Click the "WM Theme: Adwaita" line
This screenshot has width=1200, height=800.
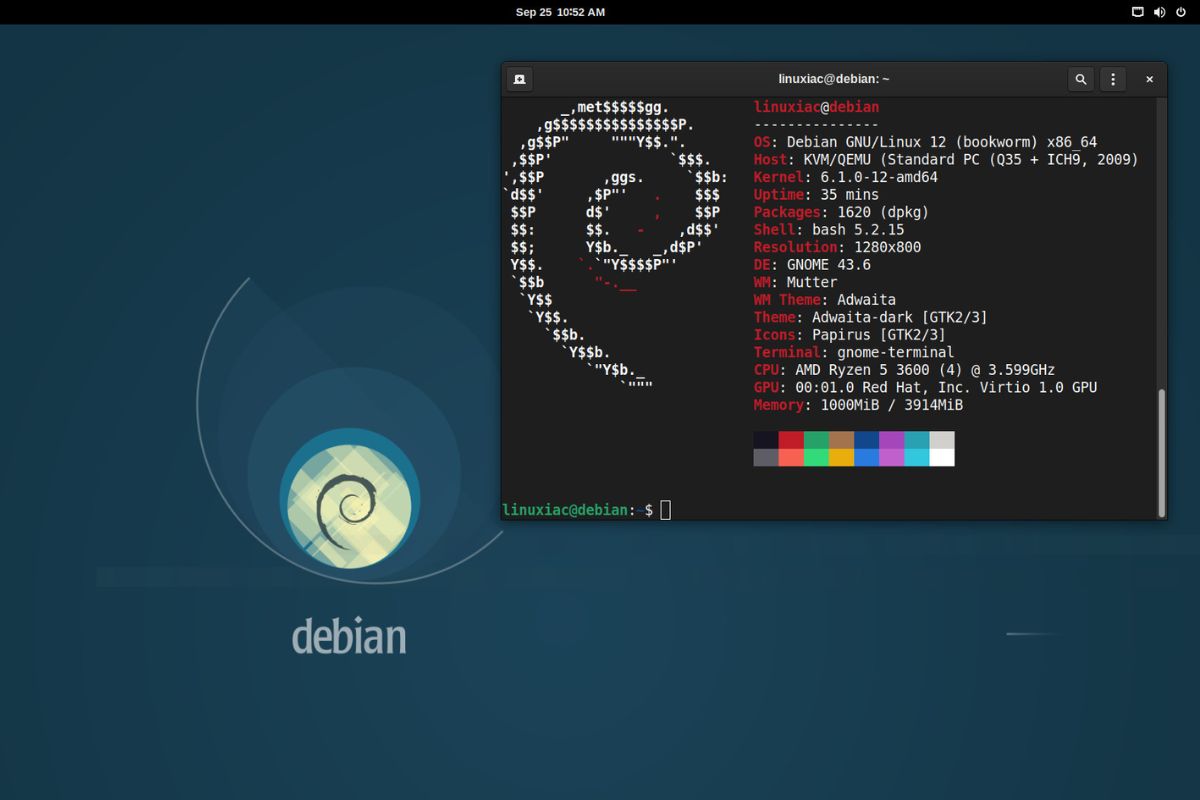coord(824,300)
